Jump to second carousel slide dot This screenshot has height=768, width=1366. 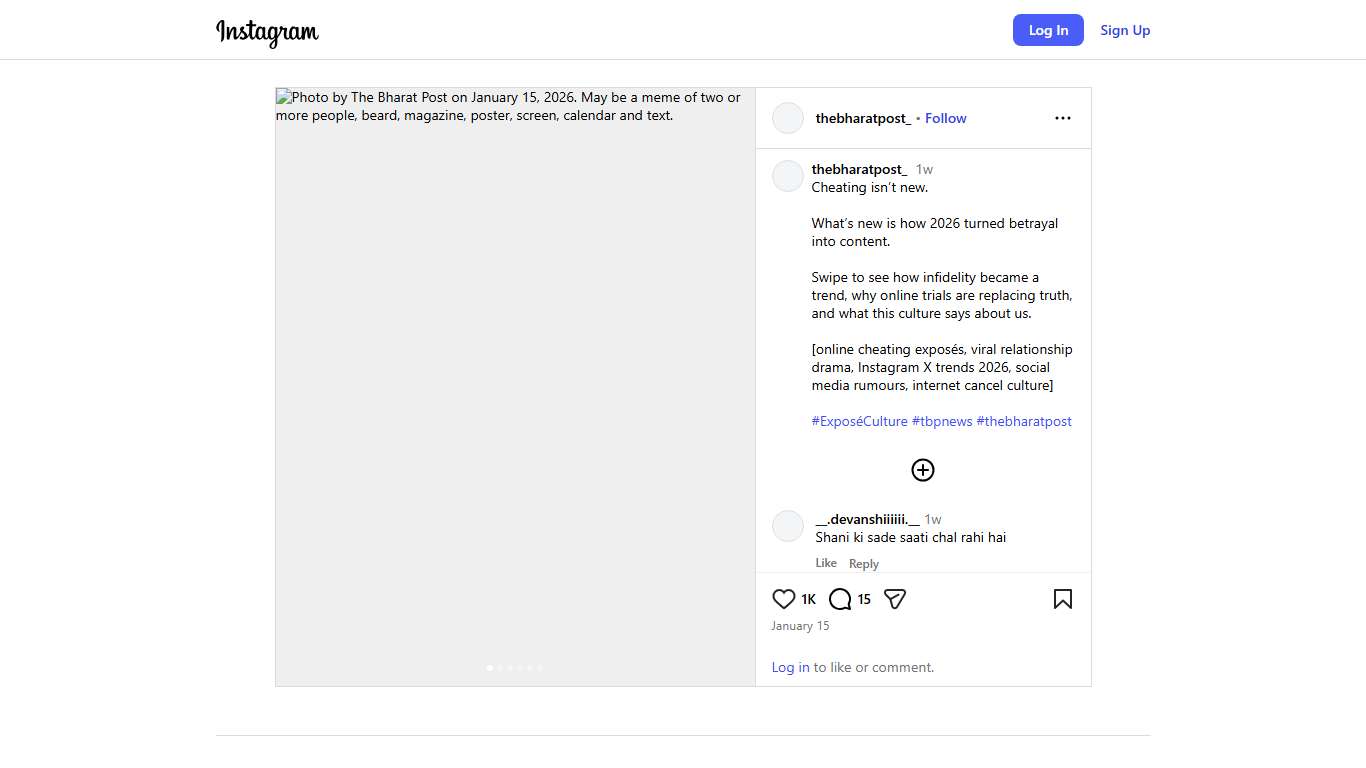coord(500,667)
